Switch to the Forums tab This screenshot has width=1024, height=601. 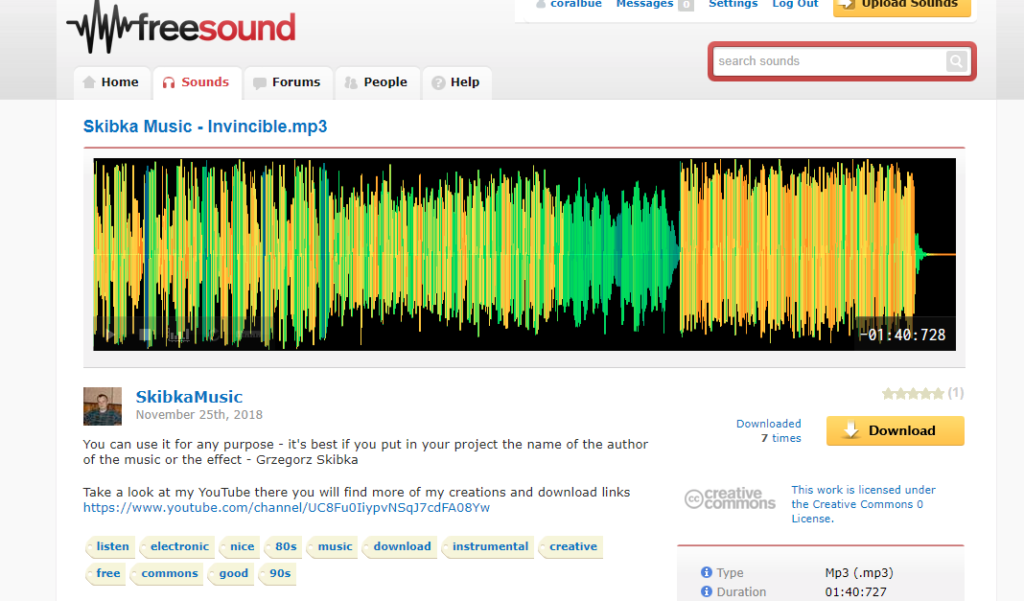click(287, 83)
